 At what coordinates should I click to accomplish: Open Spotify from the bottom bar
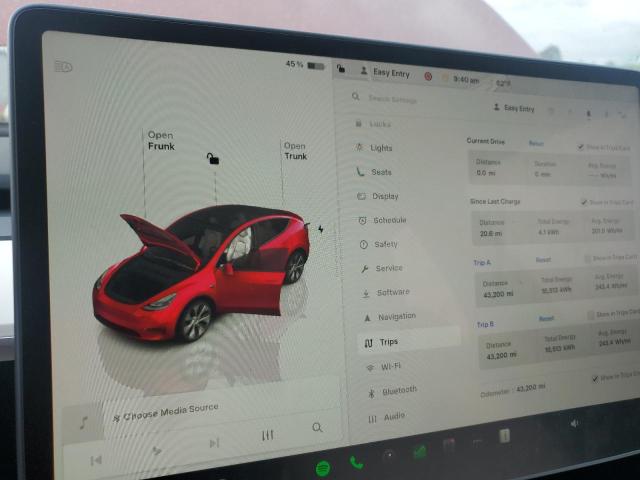coord(323,467)
